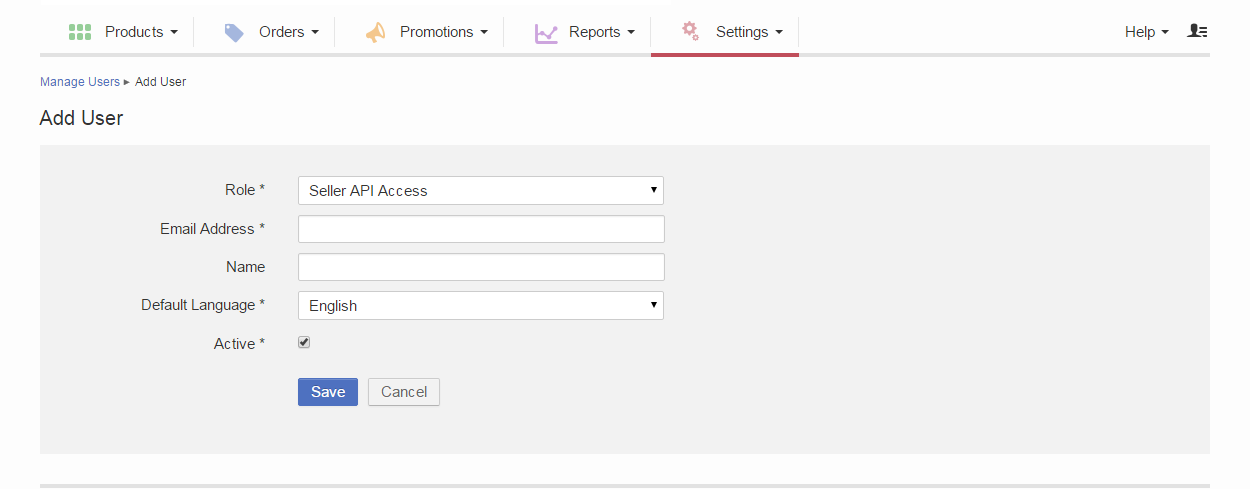The width and height of the screenshot is (1250, 489).
Task: Uncheck the Active checkbox
Action: (304, 343)
